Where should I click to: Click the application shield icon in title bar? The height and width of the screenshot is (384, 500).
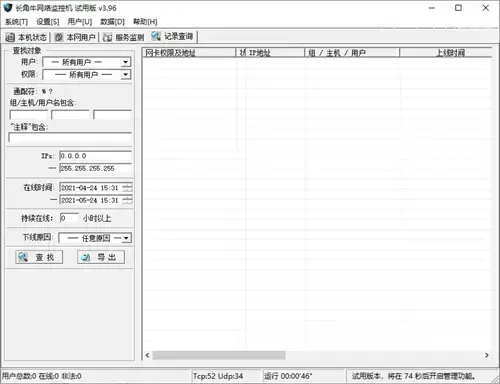(7, 8)
